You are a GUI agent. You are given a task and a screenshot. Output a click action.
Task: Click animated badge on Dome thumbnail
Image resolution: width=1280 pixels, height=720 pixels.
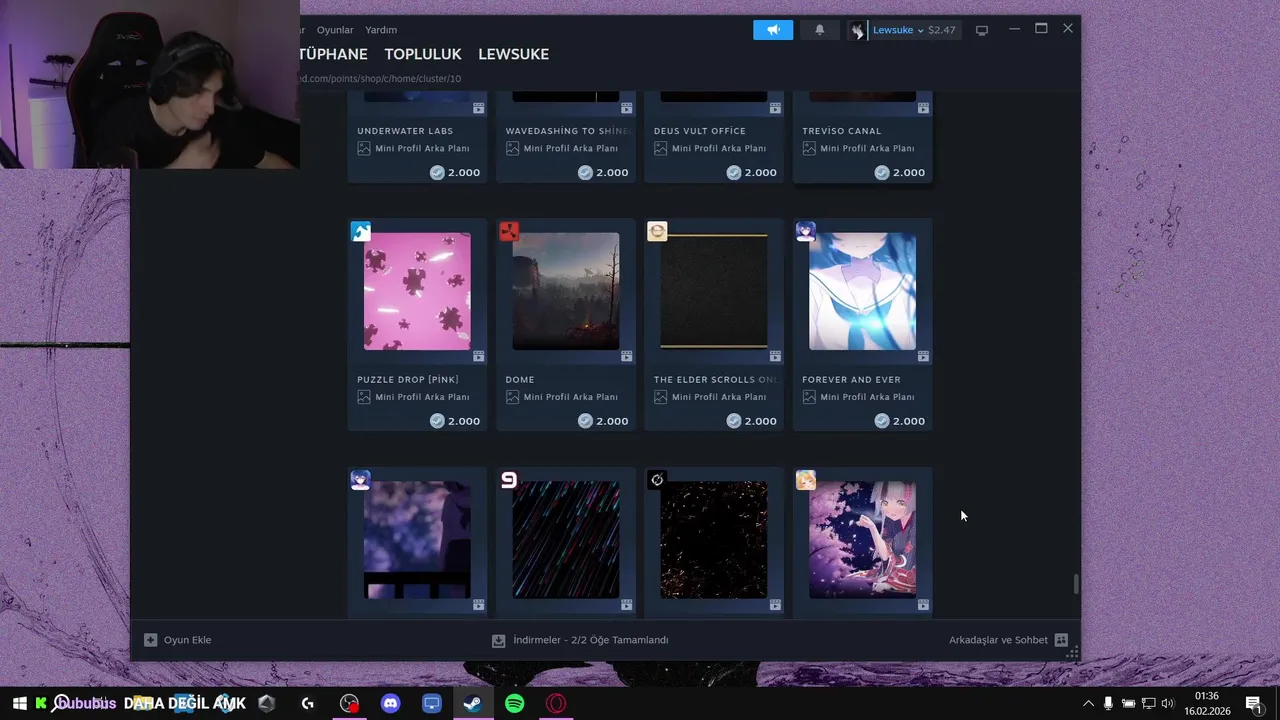point(626,356)
